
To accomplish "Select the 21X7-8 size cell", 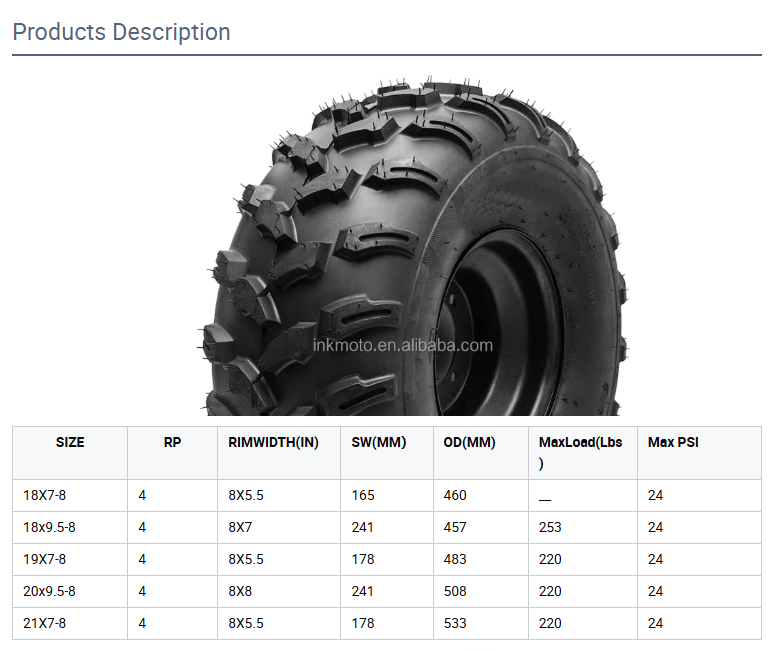I will point(45,623).
